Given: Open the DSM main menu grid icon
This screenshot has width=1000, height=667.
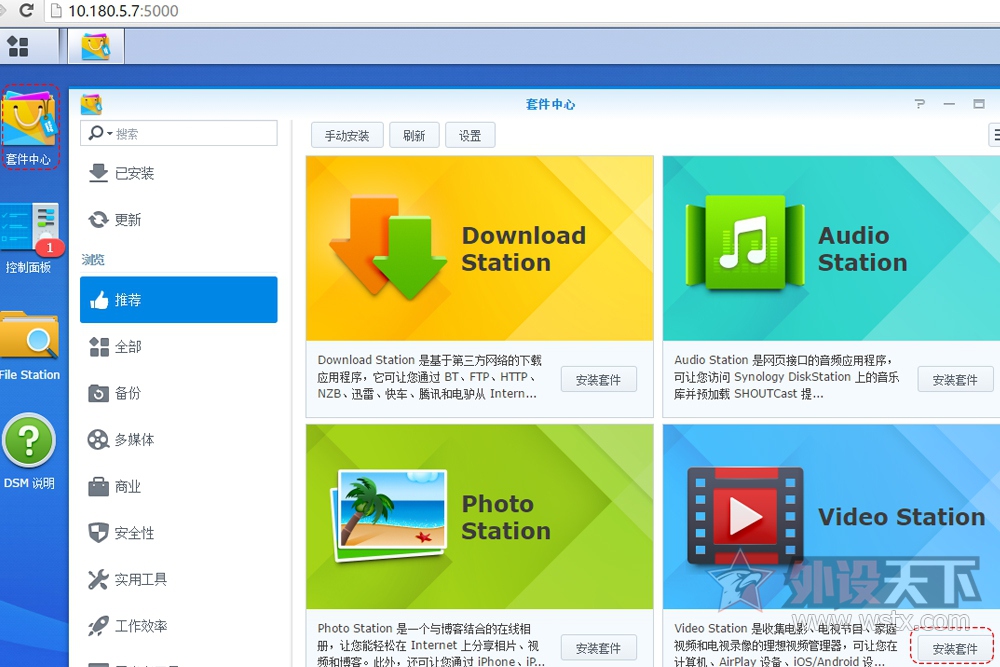Looking at the screenshot, I should (18, 46).
